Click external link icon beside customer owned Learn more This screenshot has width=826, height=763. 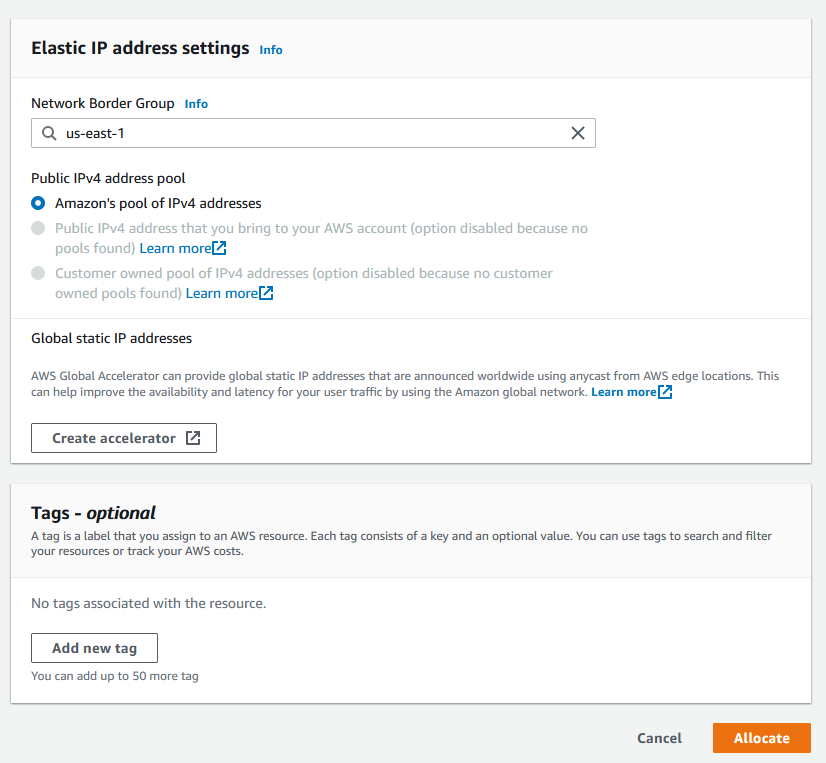pos(266,293)
